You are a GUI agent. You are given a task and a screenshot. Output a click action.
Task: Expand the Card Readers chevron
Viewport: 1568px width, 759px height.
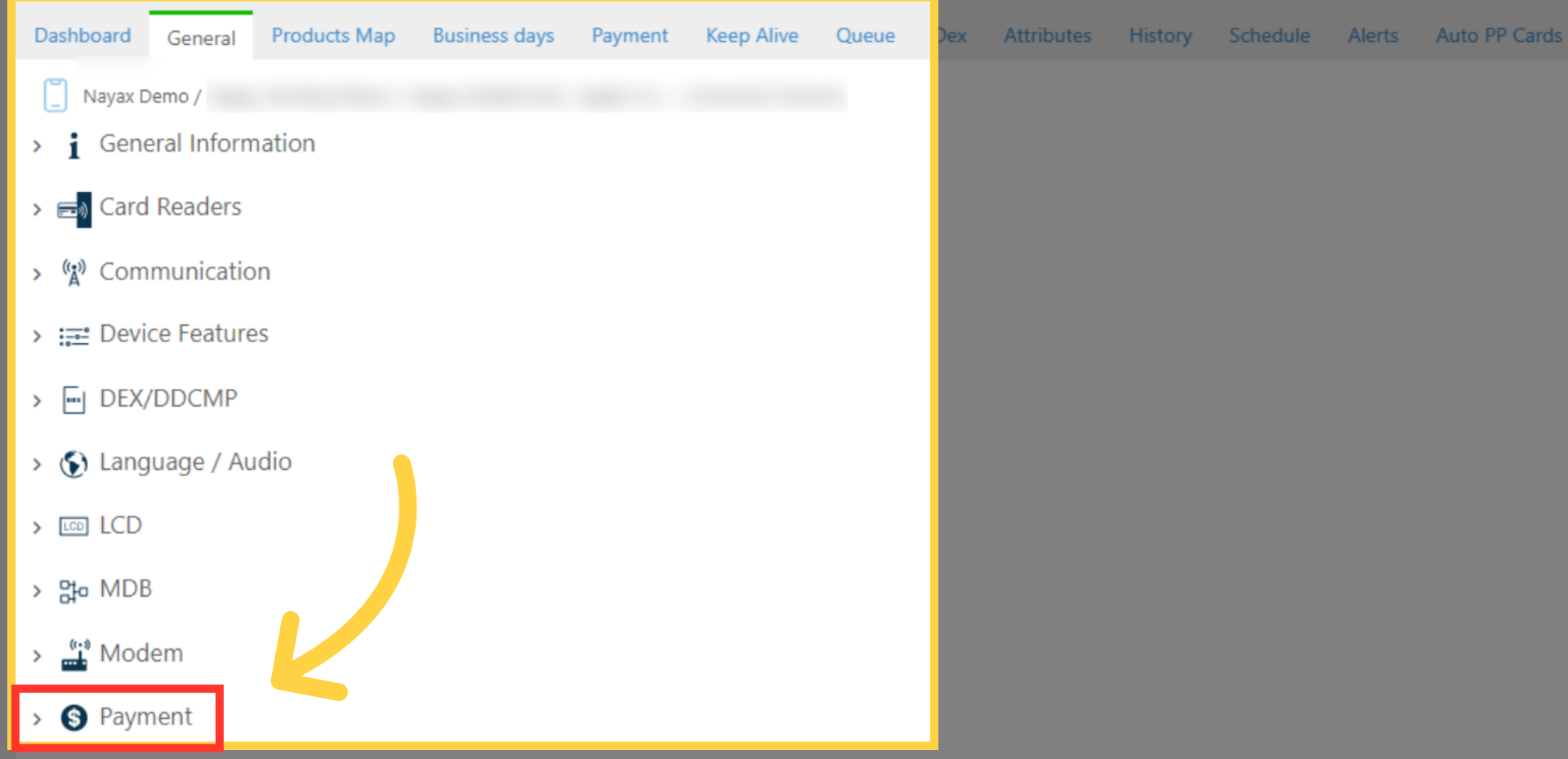point(37,210)
